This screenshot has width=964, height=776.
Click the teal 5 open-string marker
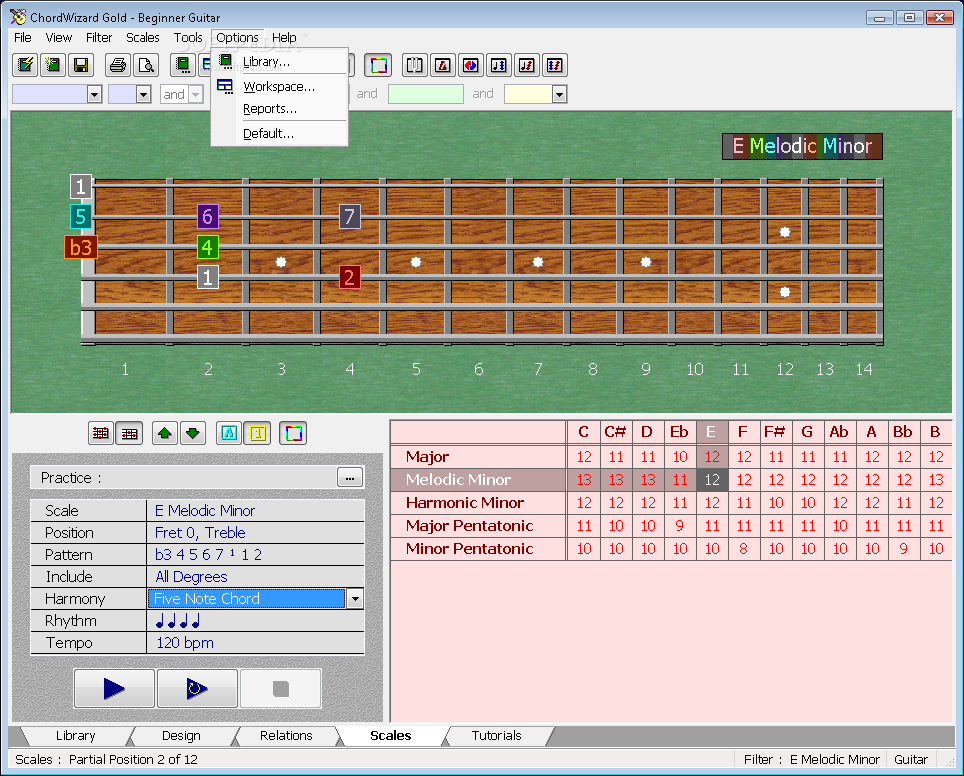[x=81, y=216]
